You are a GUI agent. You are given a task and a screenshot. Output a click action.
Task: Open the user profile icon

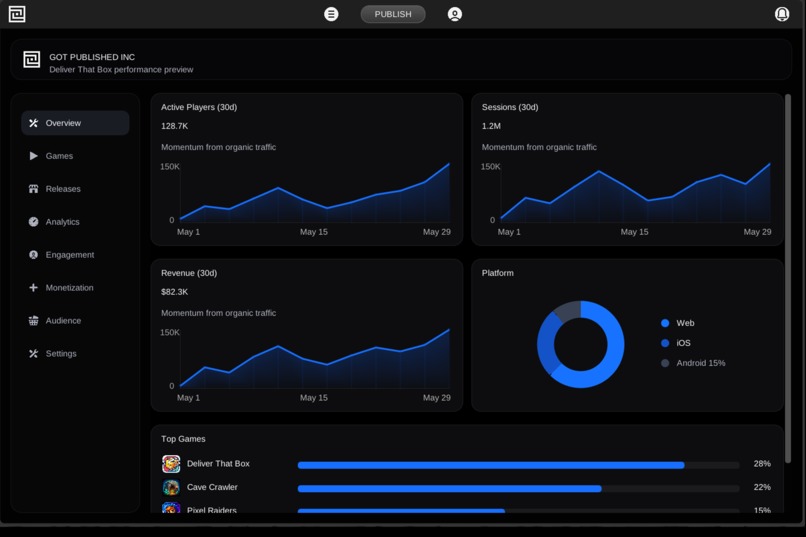coord(454,14)
